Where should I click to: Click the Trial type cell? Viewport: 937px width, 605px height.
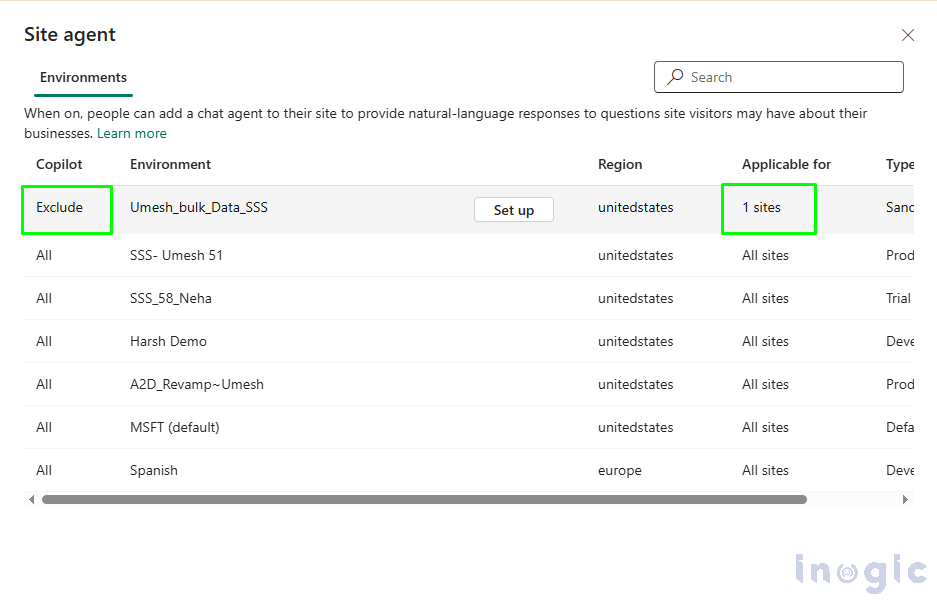898,298
